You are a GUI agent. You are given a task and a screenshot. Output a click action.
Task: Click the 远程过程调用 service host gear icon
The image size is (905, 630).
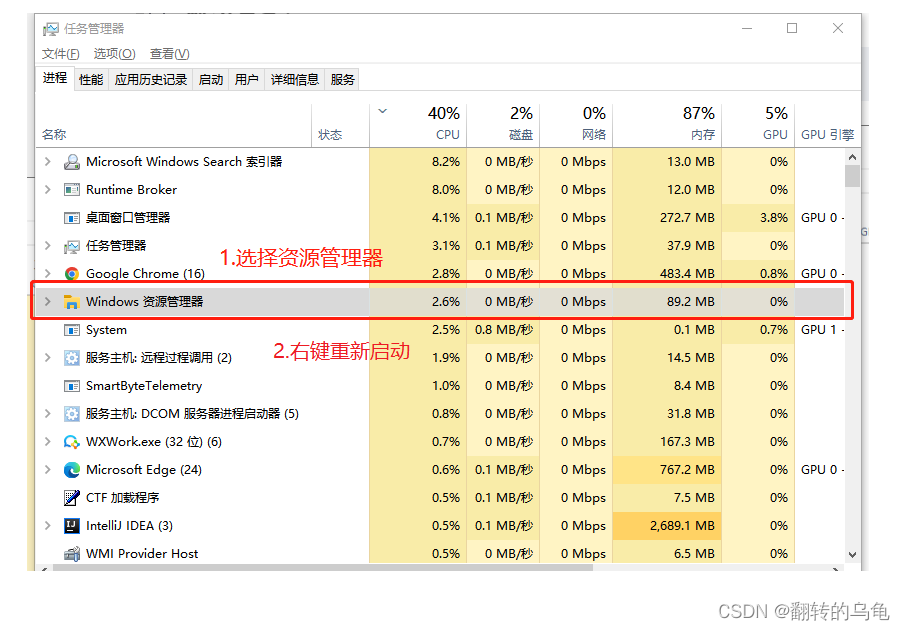(x=72, y=358)
